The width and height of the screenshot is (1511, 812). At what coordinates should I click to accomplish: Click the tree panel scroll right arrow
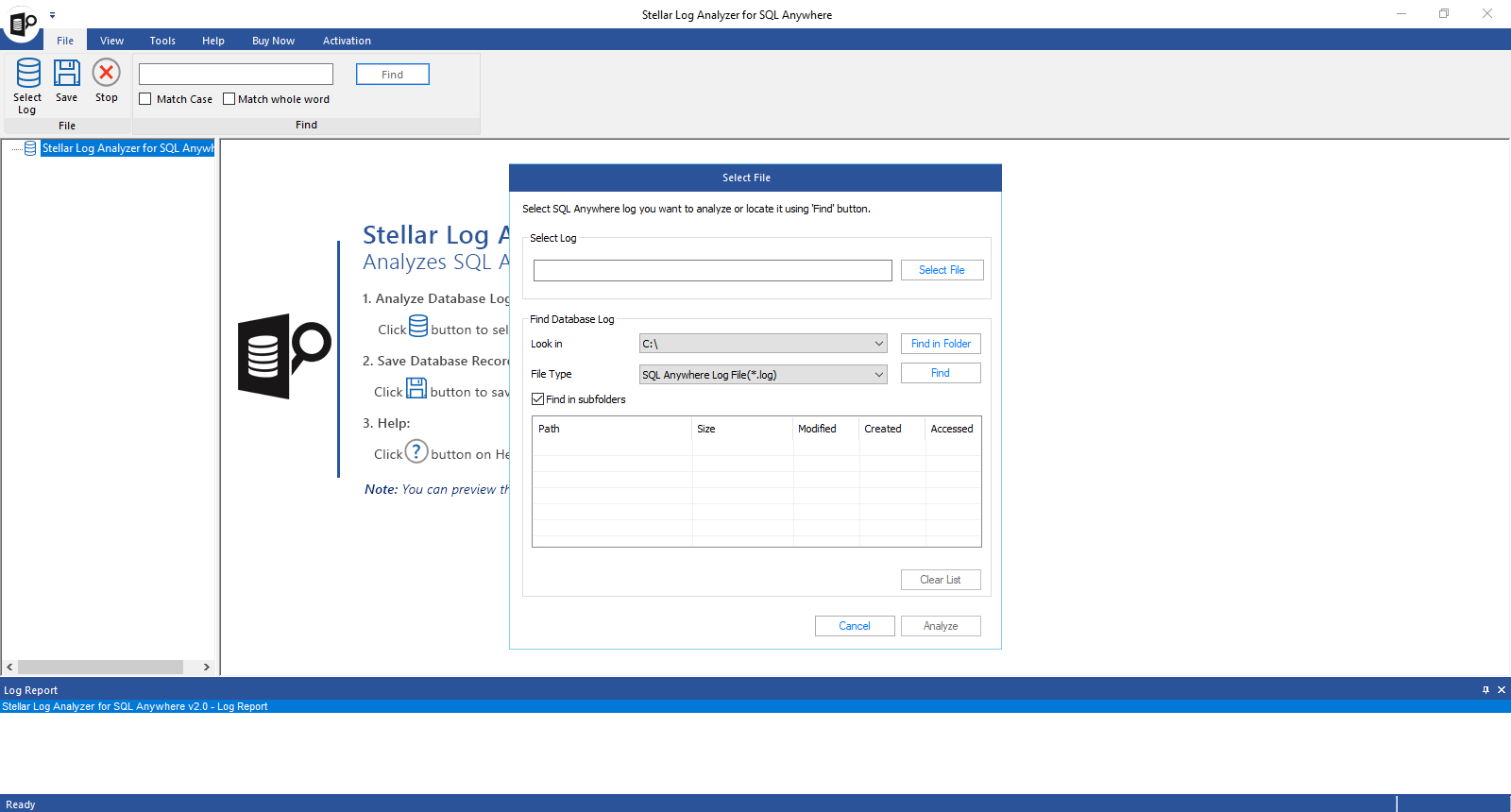tap(207, 667)
